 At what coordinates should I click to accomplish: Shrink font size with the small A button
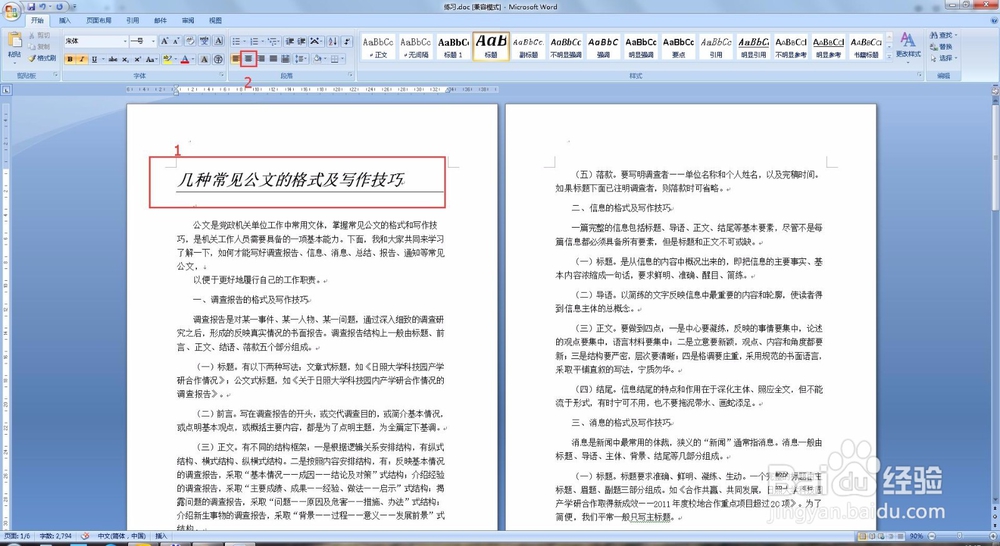[176, 41]
